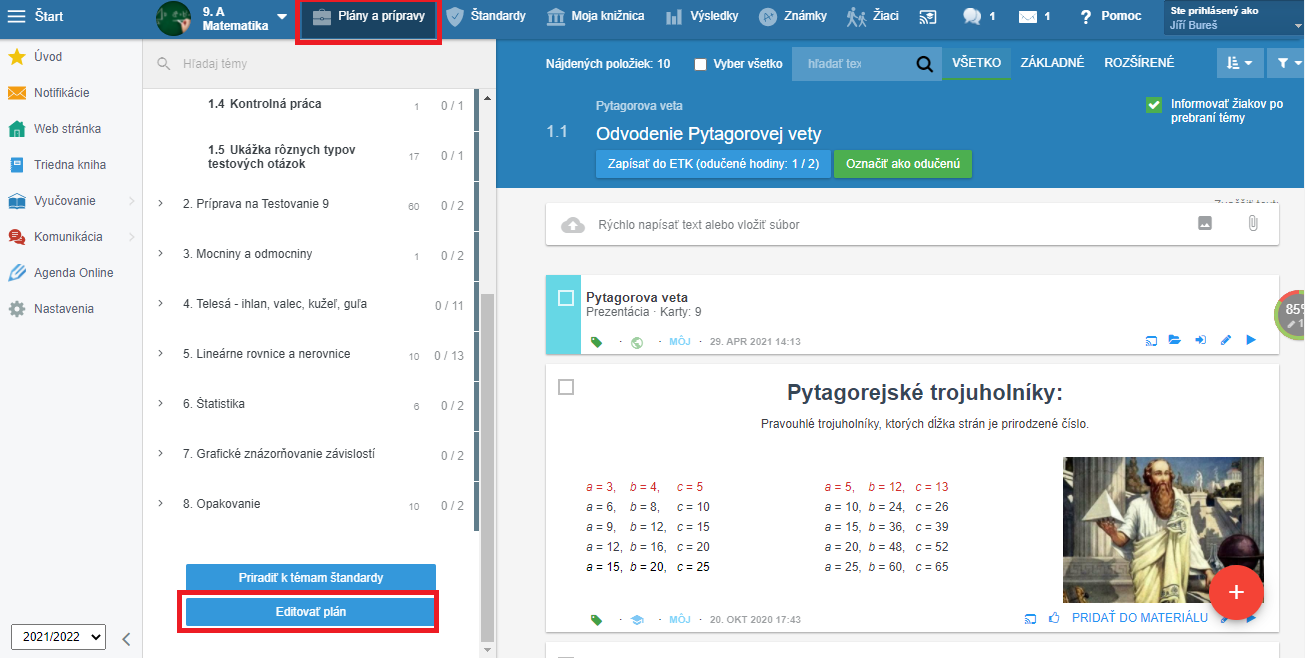Select the Pytagorova veta presentation checkbox
1305x658 pixels.
pyautogui.click(x=566, y=298)
